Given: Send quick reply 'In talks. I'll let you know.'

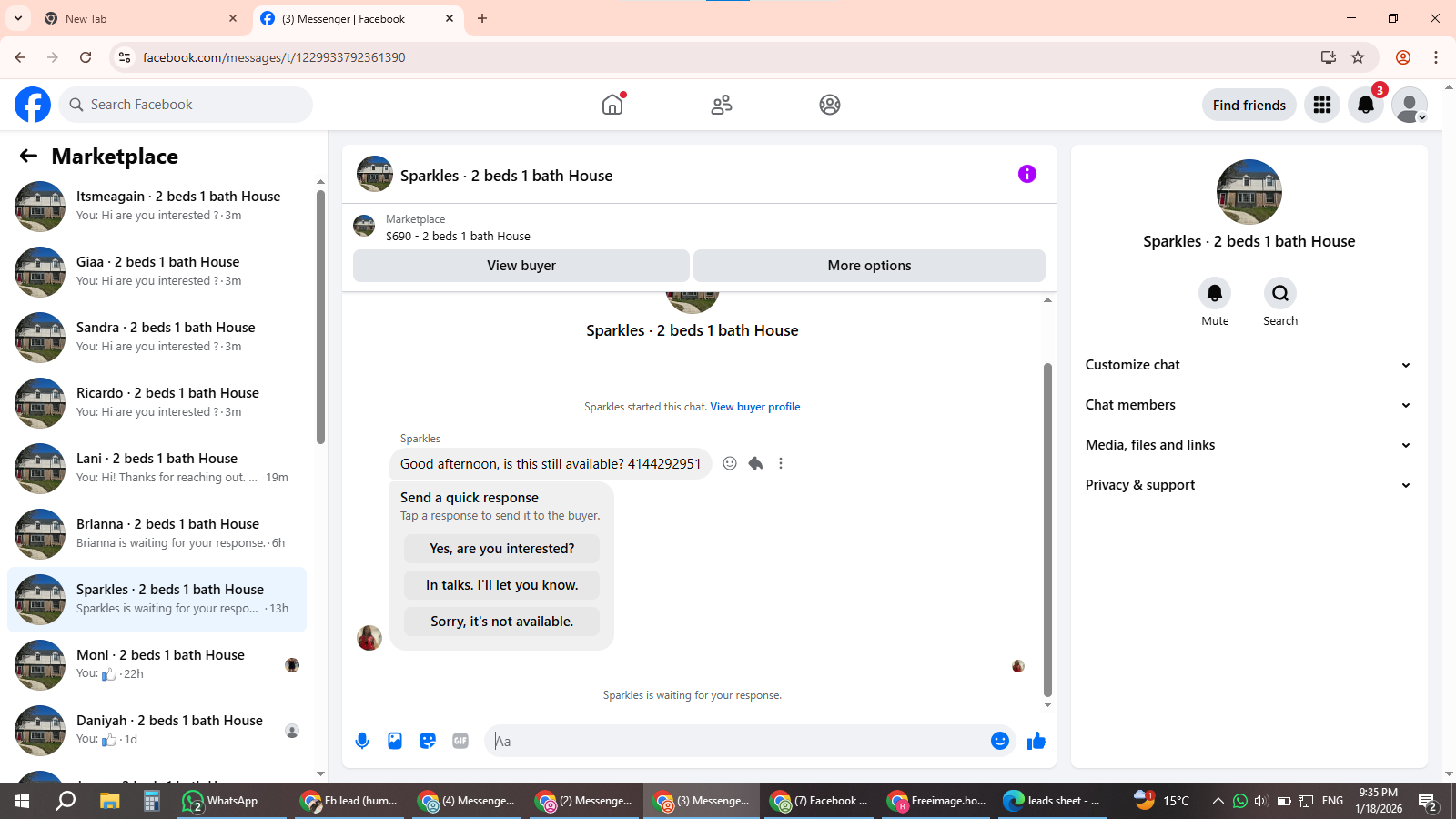Looking at the screenshot, I should click(501, 585).
